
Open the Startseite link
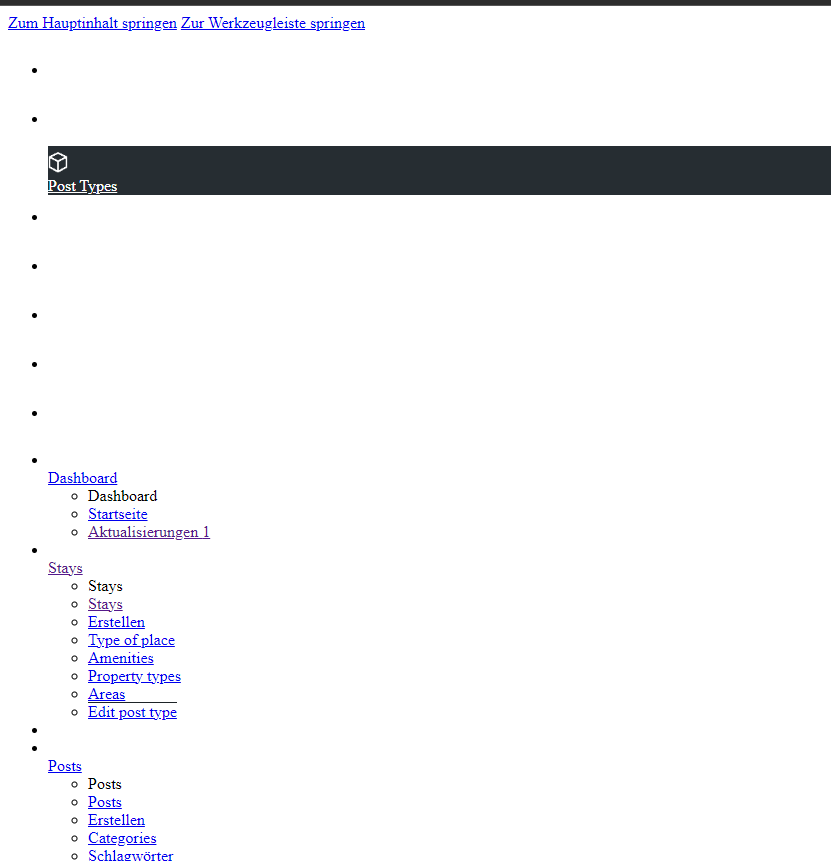coord(117,513)
